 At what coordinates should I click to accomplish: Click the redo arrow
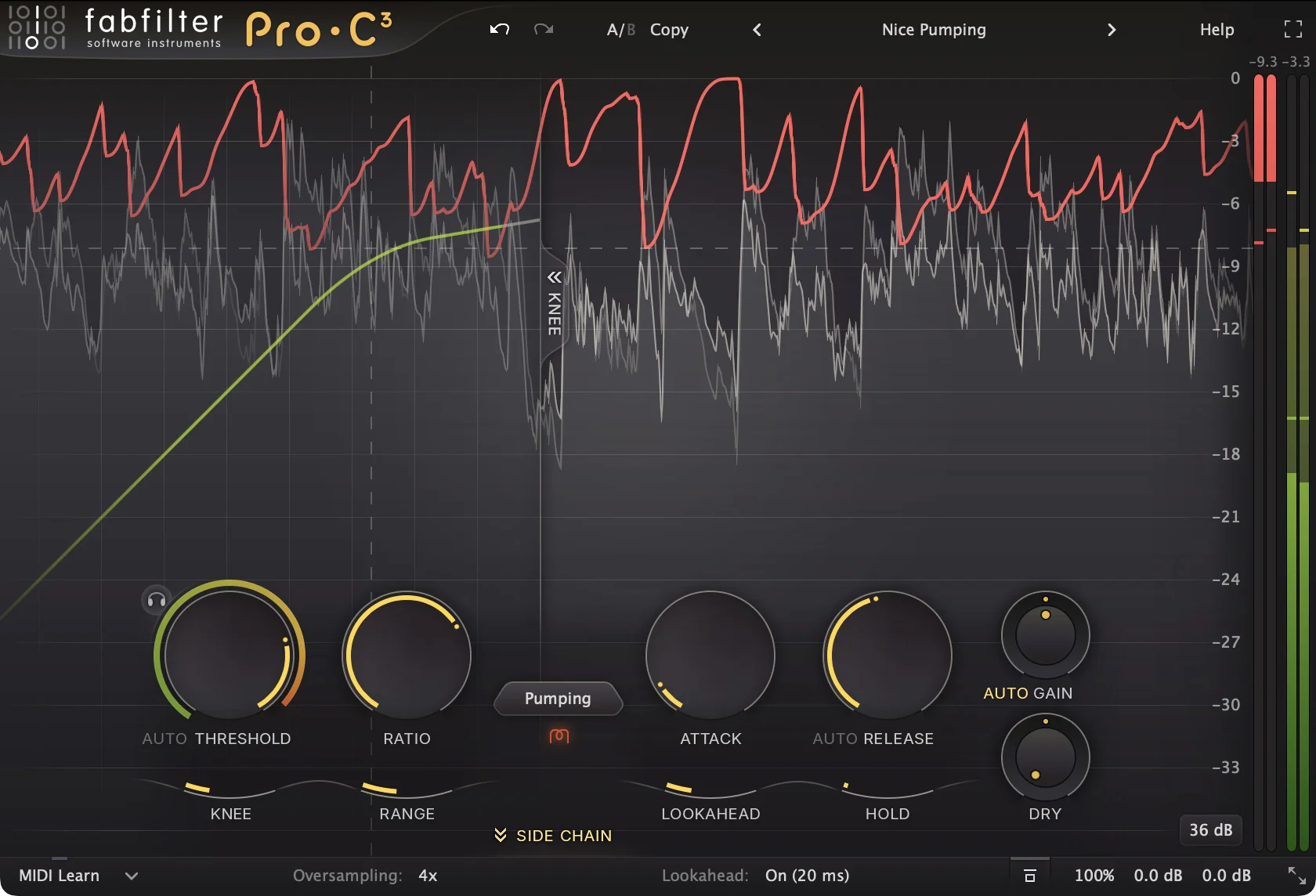(x=544, y=30)
